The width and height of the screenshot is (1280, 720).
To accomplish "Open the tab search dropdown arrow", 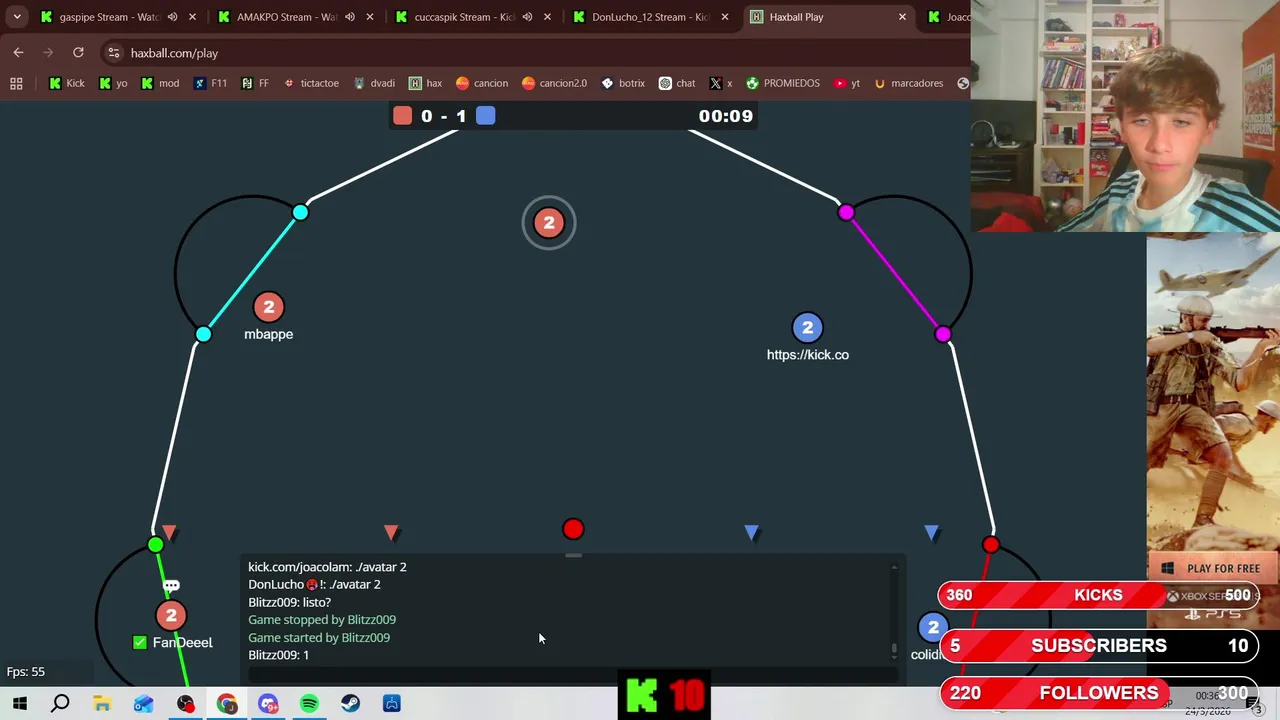I will [17, 17].
